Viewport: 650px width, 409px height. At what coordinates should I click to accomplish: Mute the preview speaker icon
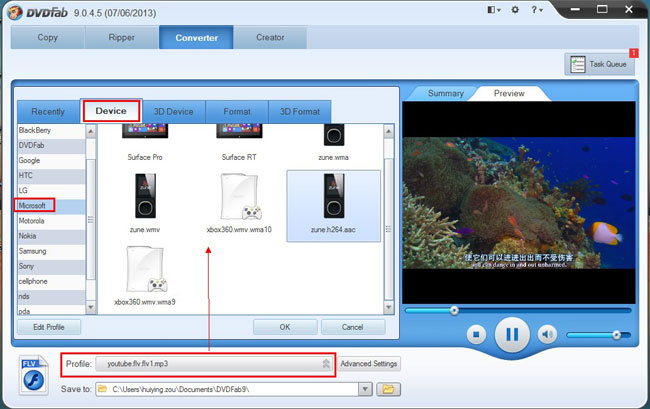tap(547, 334)
